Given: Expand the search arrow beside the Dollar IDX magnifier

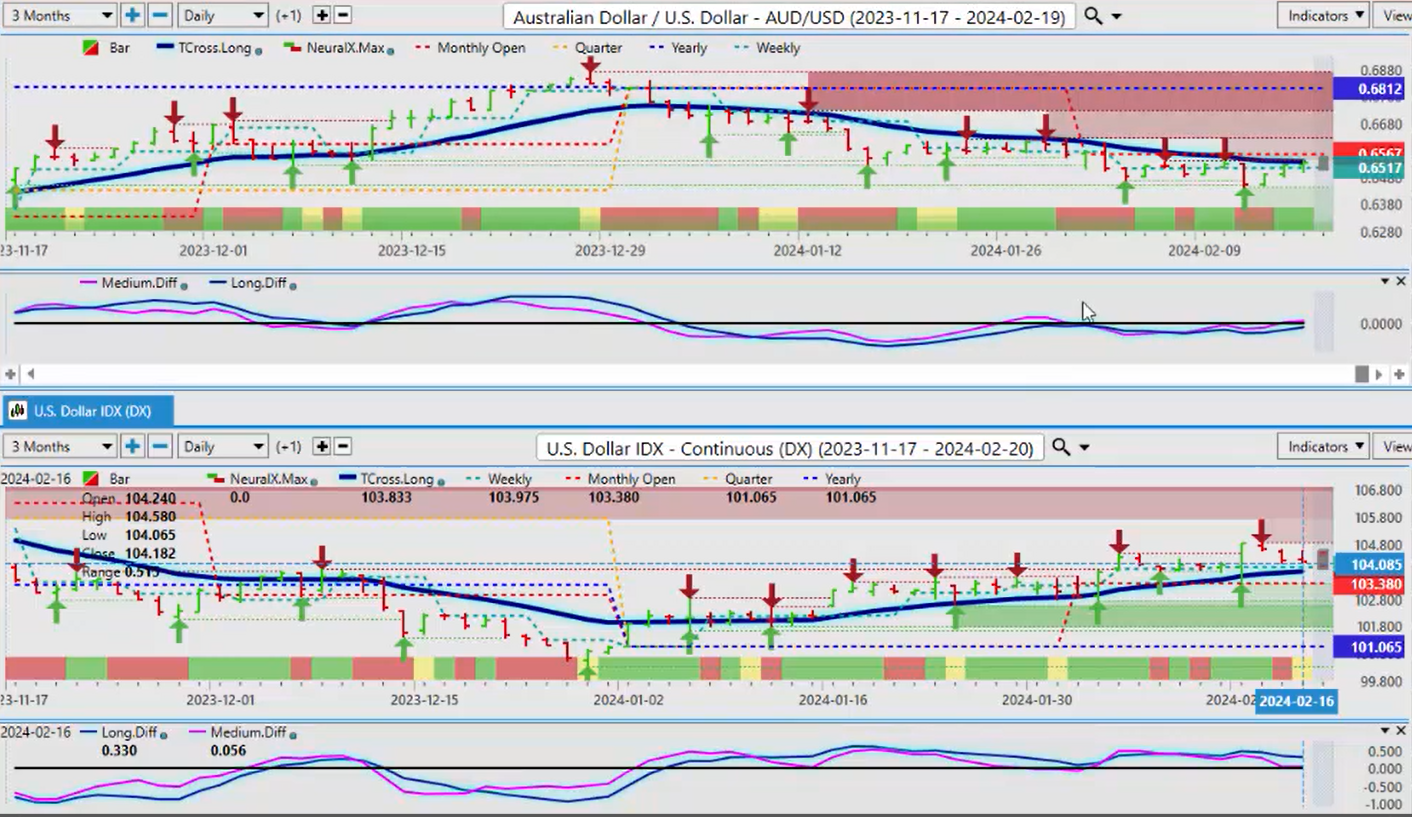Looking at the screenshot, I should point(1085,448).
